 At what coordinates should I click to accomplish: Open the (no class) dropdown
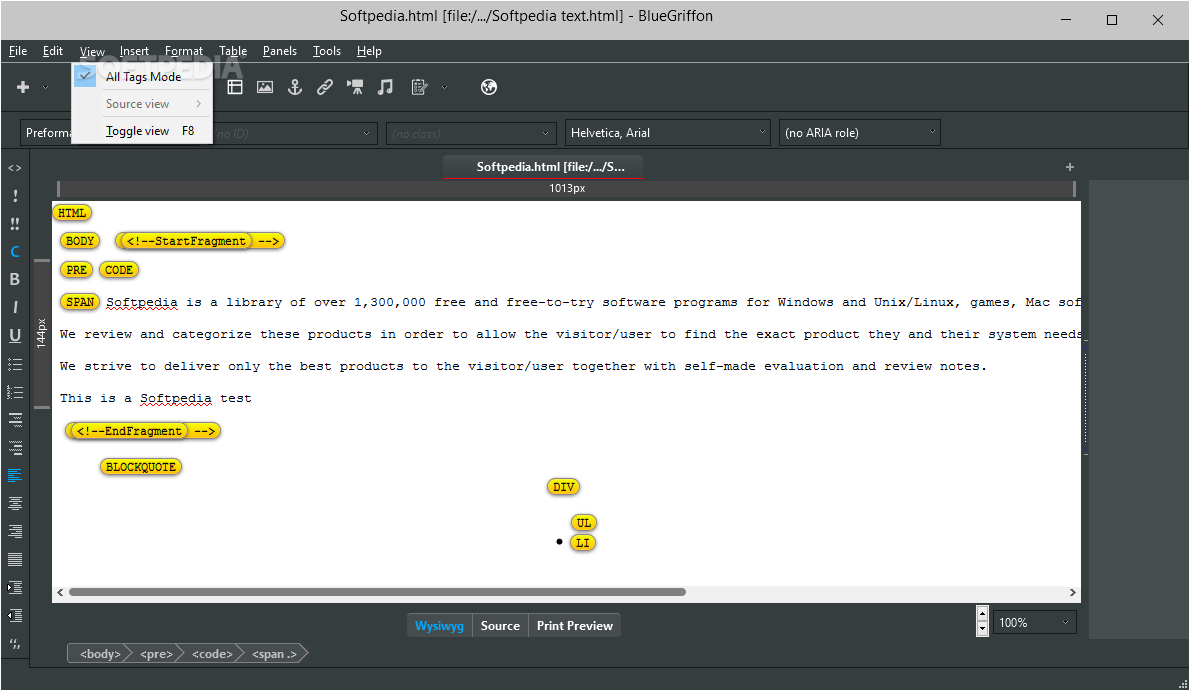click(471, 134)
